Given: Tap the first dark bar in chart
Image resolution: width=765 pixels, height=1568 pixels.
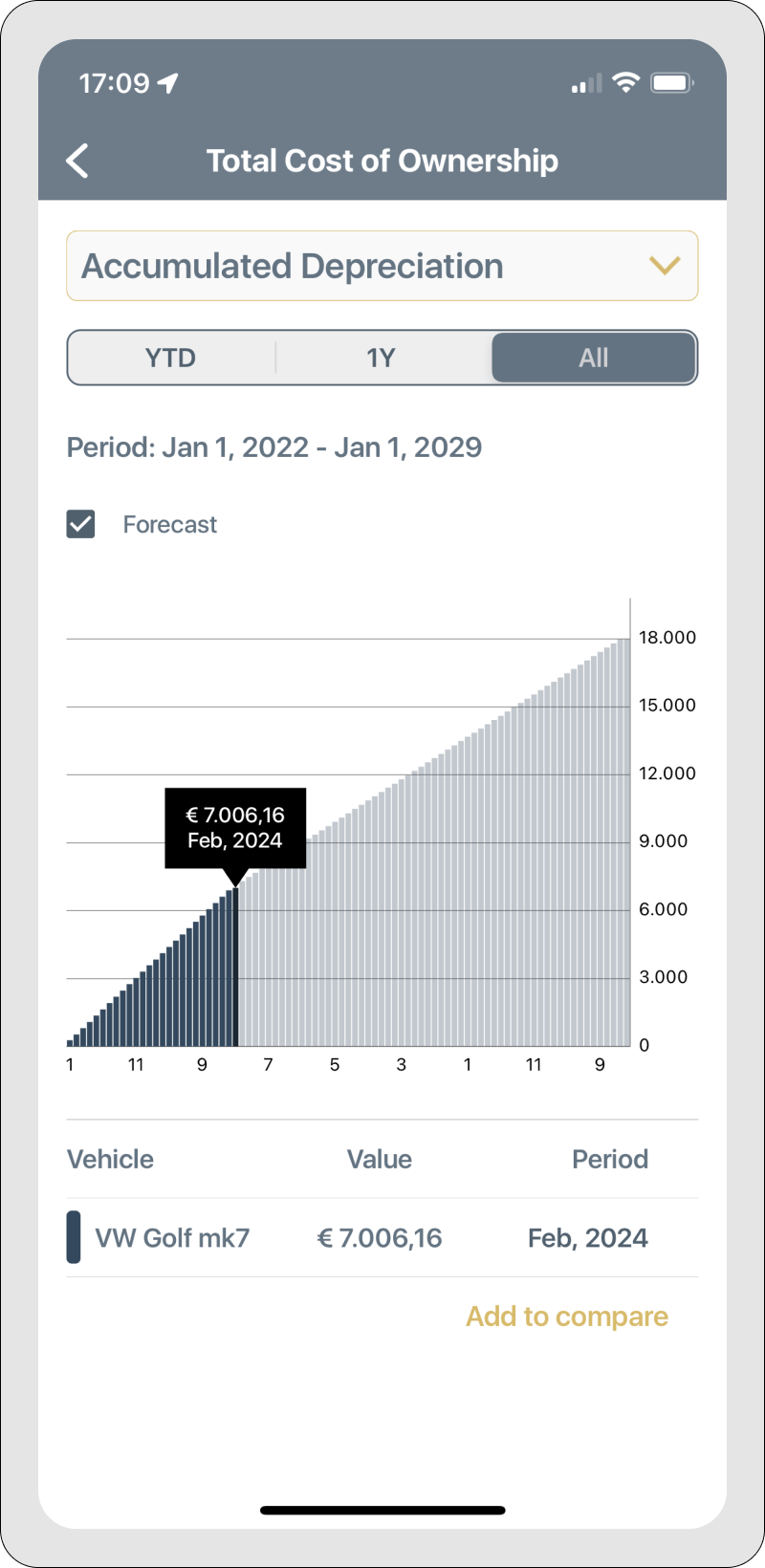Looking at the screenshot, I should click(71, 1042).
